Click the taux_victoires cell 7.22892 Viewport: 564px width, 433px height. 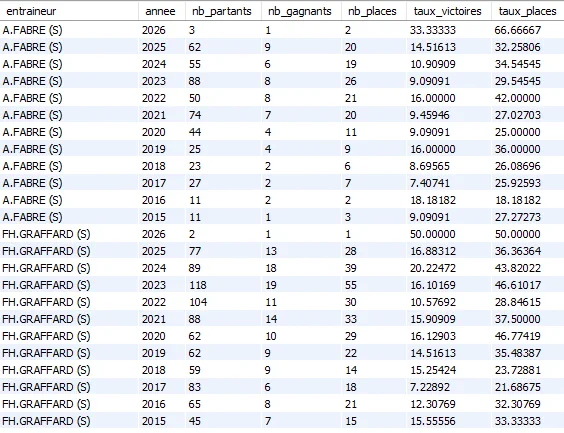449,387
